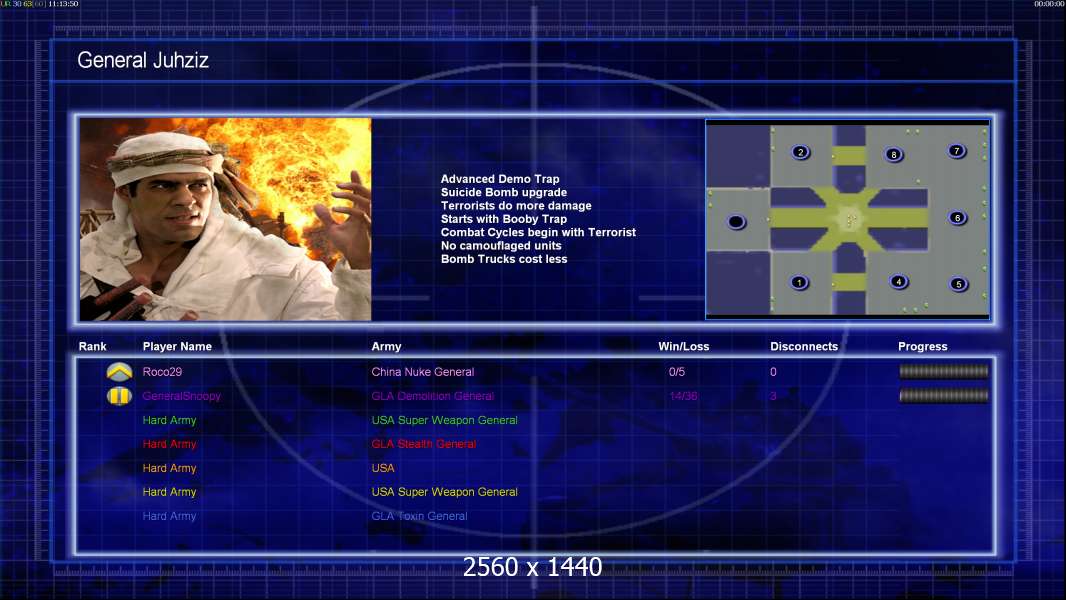Click Roco29's loading progress bar
1066x600 pixels.
click(944, 371)
